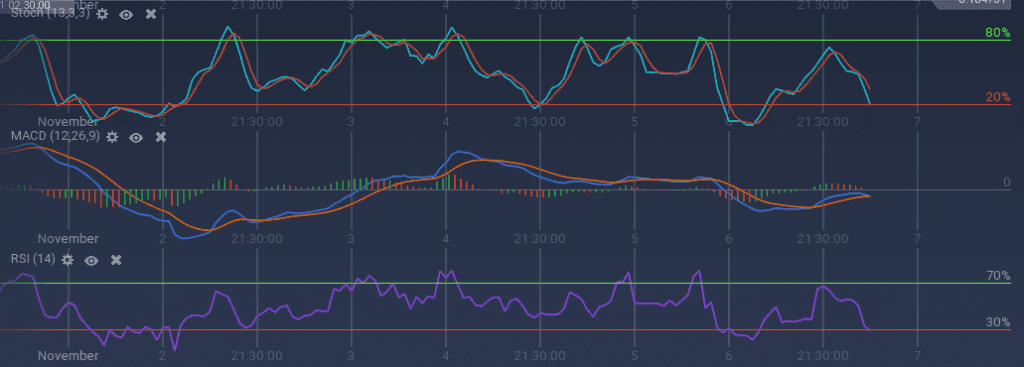This screenshot has width=1024, height=367.
Task: Open MACD indicator settings gear
Action: tap(112, 136)
